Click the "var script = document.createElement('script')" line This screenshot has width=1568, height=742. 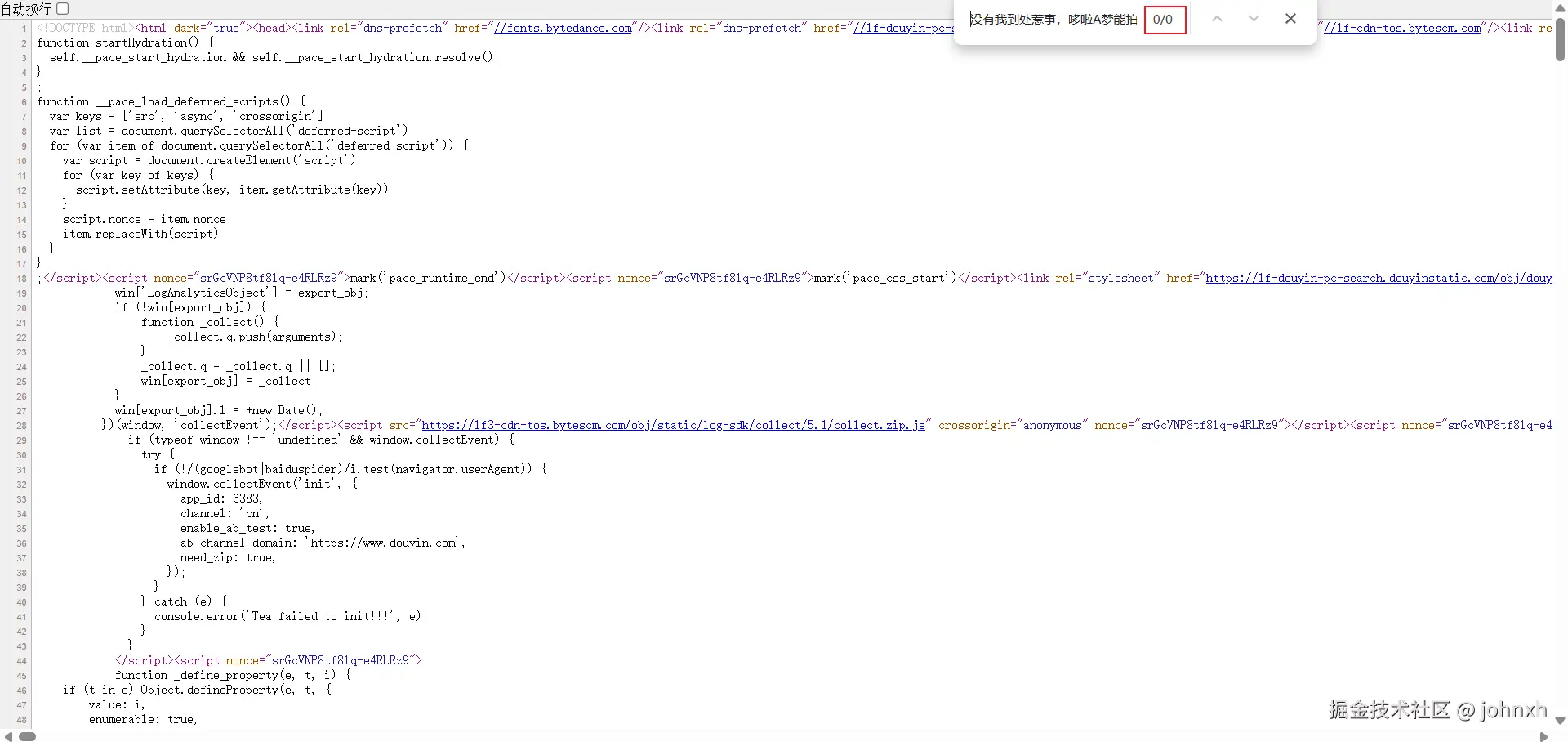point(209,160)
